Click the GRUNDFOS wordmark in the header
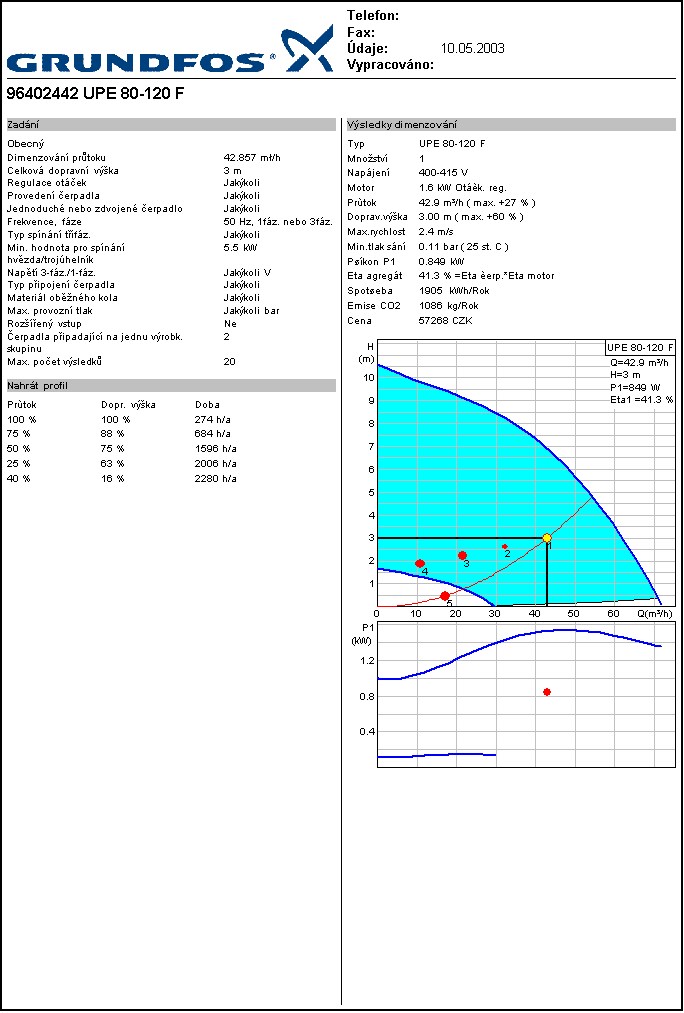Image resolution: width=684 pixels, height=1013 pixels. tap(140, 62)
